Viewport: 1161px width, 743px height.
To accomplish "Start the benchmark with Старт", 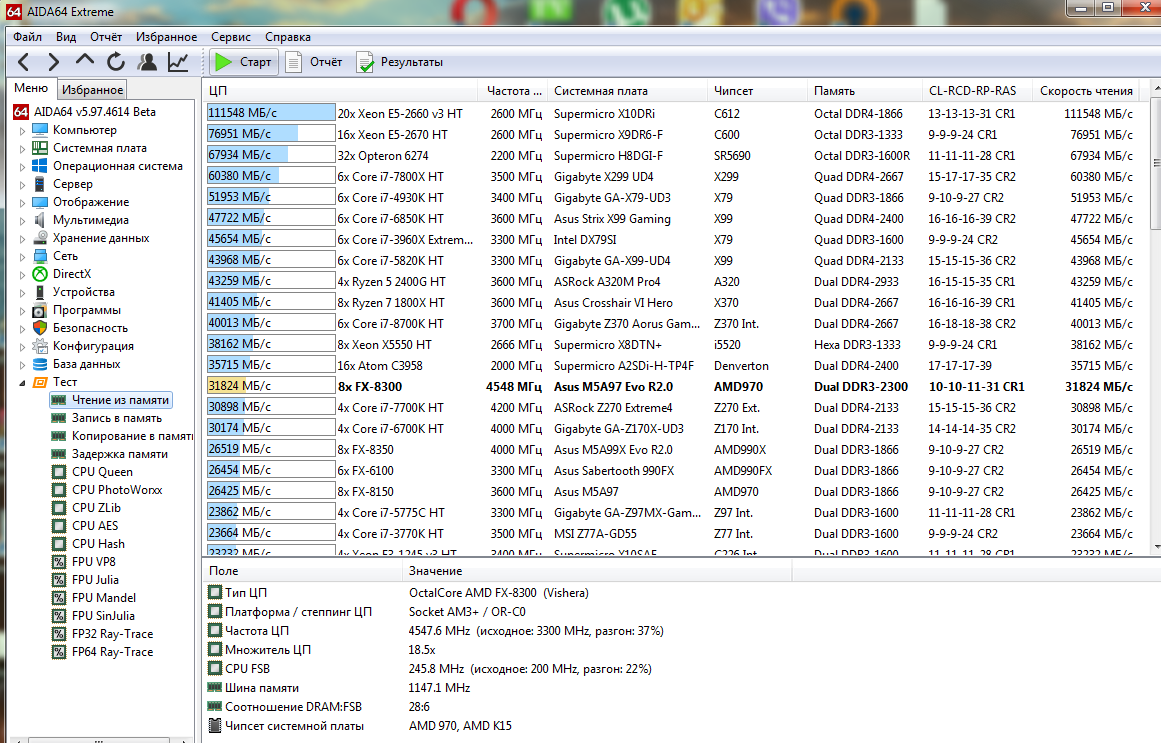I will pyautogui.click(x=244, y=62).
